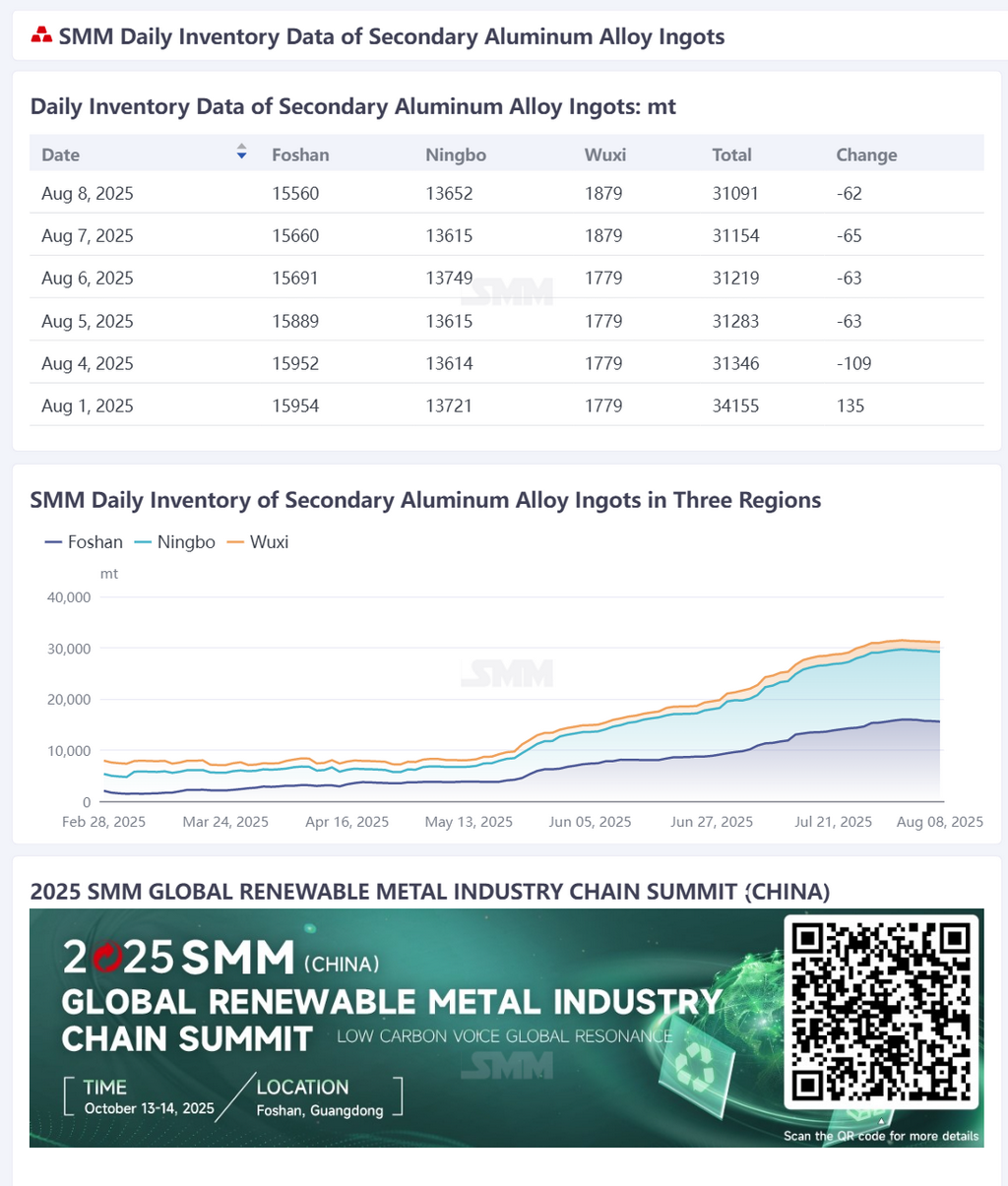The width and height of the screenshot is (1008, 1186).
Task: Click Foshan value 15560
Action: (295, 194)
